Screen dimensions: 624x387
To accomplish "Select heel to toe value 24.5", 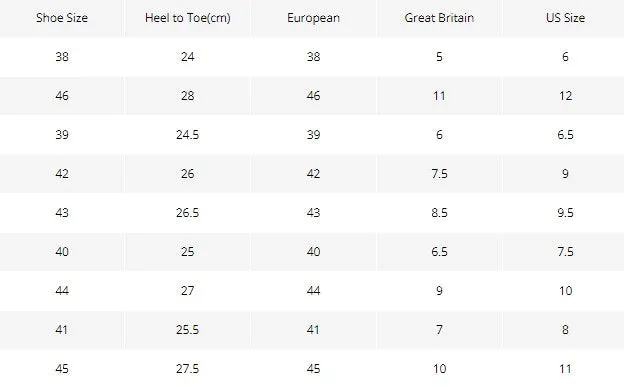I will [187, 135].
